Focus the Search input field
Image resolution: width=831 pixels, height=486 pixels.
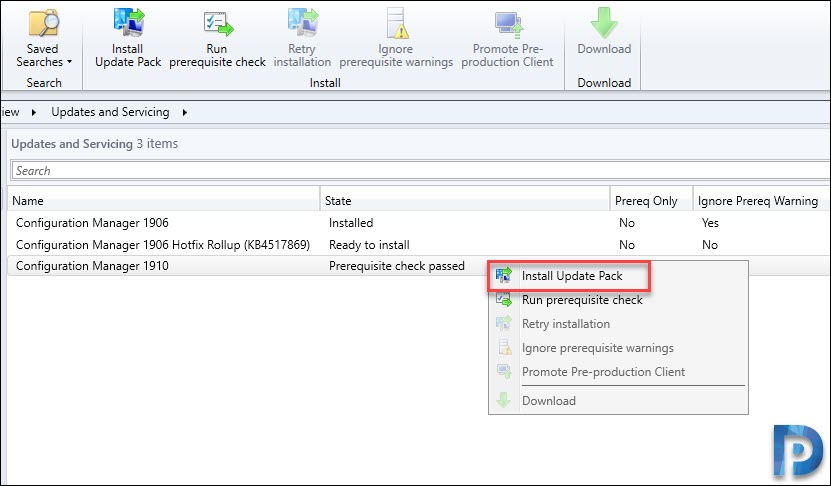click(421, 171)
